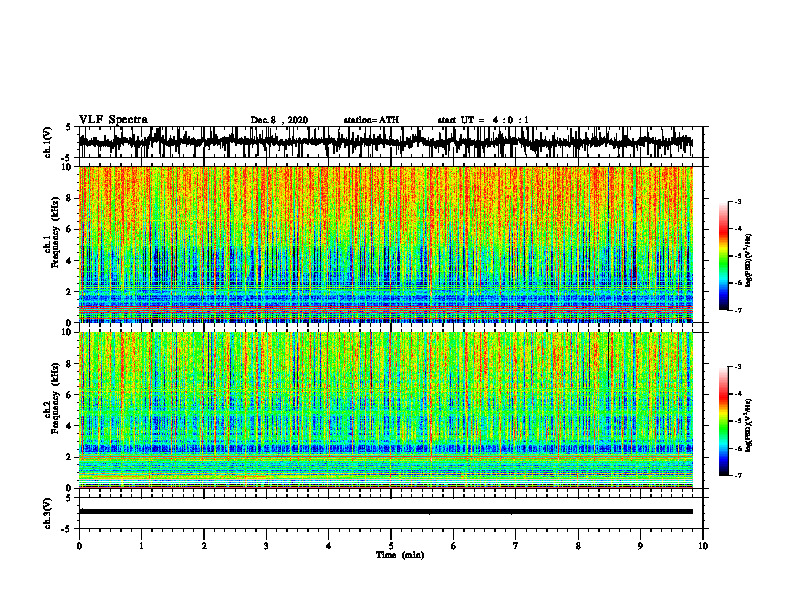Click the log(PSD) unit label of upper color bar
The width and height of the screenshot is (792, 612).
click(x=749, y=261)
